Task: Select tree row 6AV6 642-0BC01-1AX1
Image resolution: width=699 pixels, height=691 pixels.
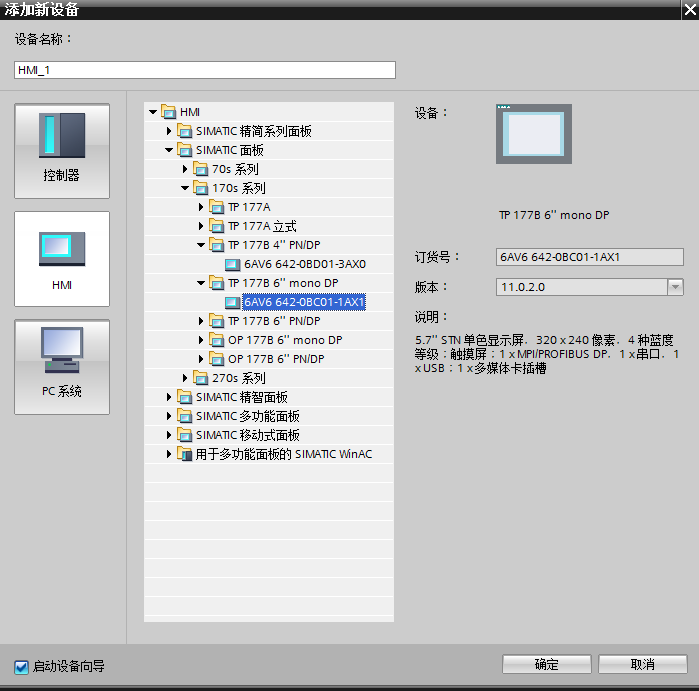Action: point(269,302)
